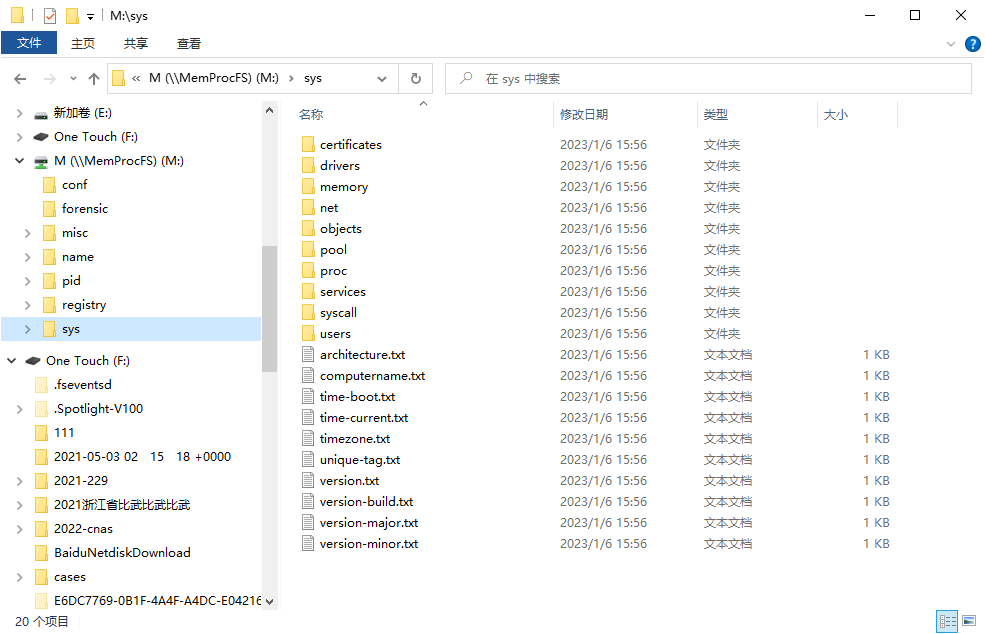Select the time-boot.txt file name

(x=357, y=396)
